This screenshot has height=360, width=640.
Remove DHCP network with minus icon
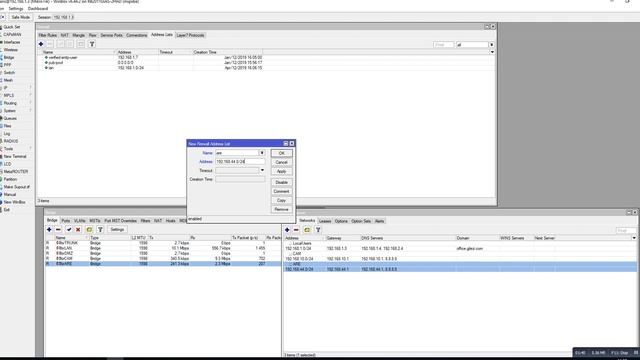pyautogui.click(x=296, y=230)
